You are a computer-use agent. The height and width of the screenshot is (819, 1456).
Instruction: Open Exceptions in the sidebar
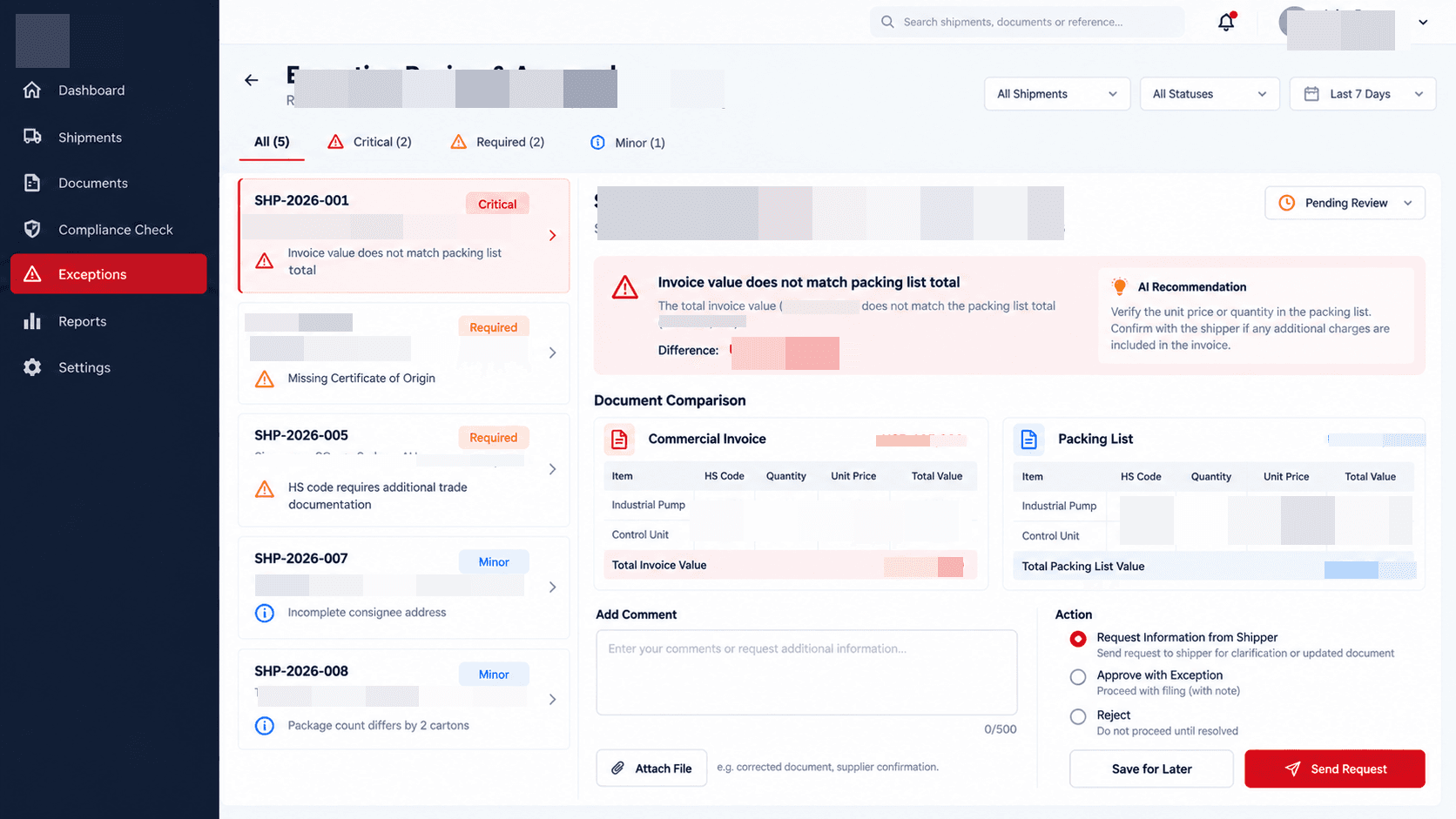(x=109, y=274)
